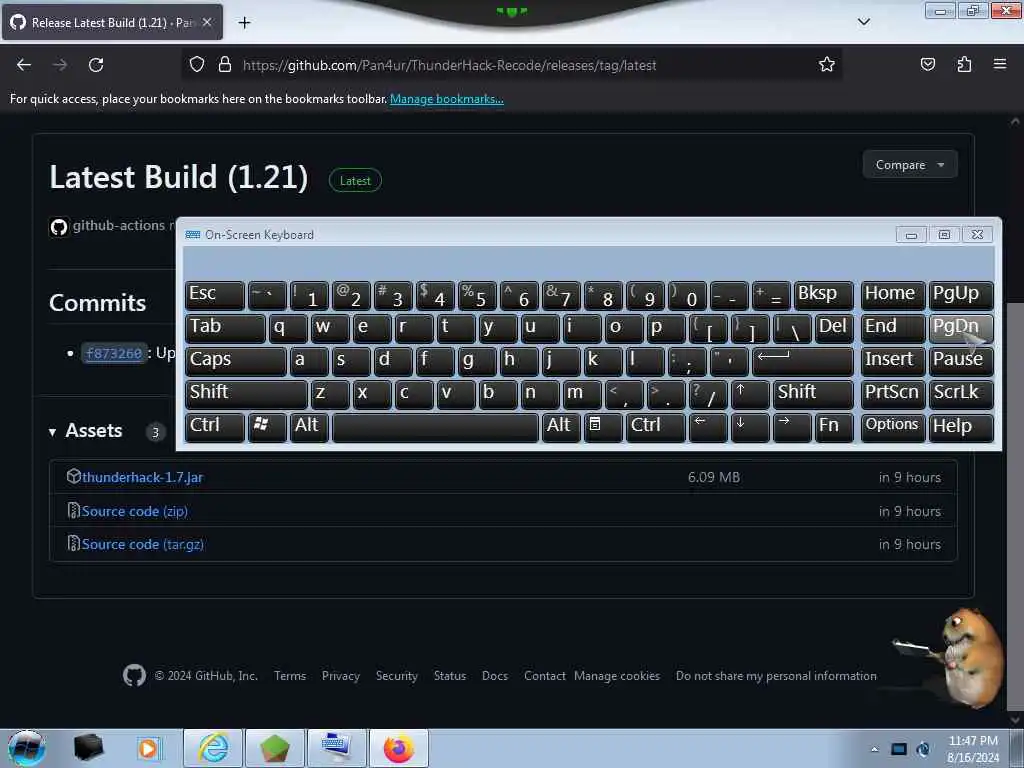This screenshot has width=1024, height=768.
Task: Download Source code (zip)
Action: click(135, 511)
